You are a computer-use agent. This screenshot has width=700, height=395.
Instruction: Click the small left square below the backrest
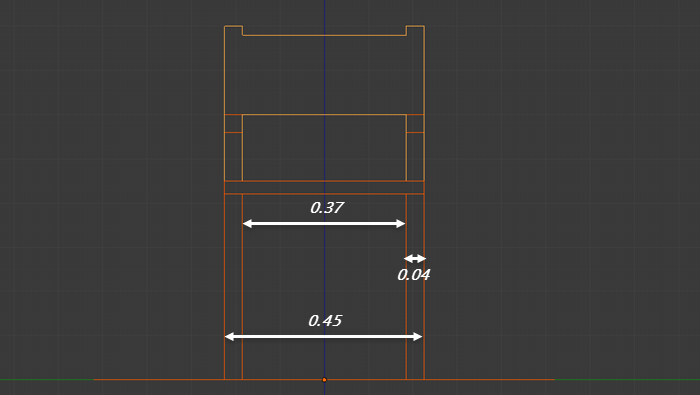[233, 124]
